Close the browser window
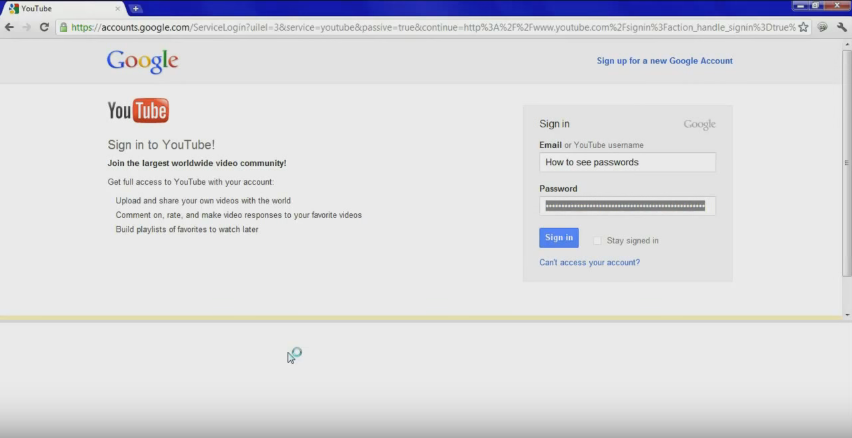 pyautogui.click(x=836, y=5)
